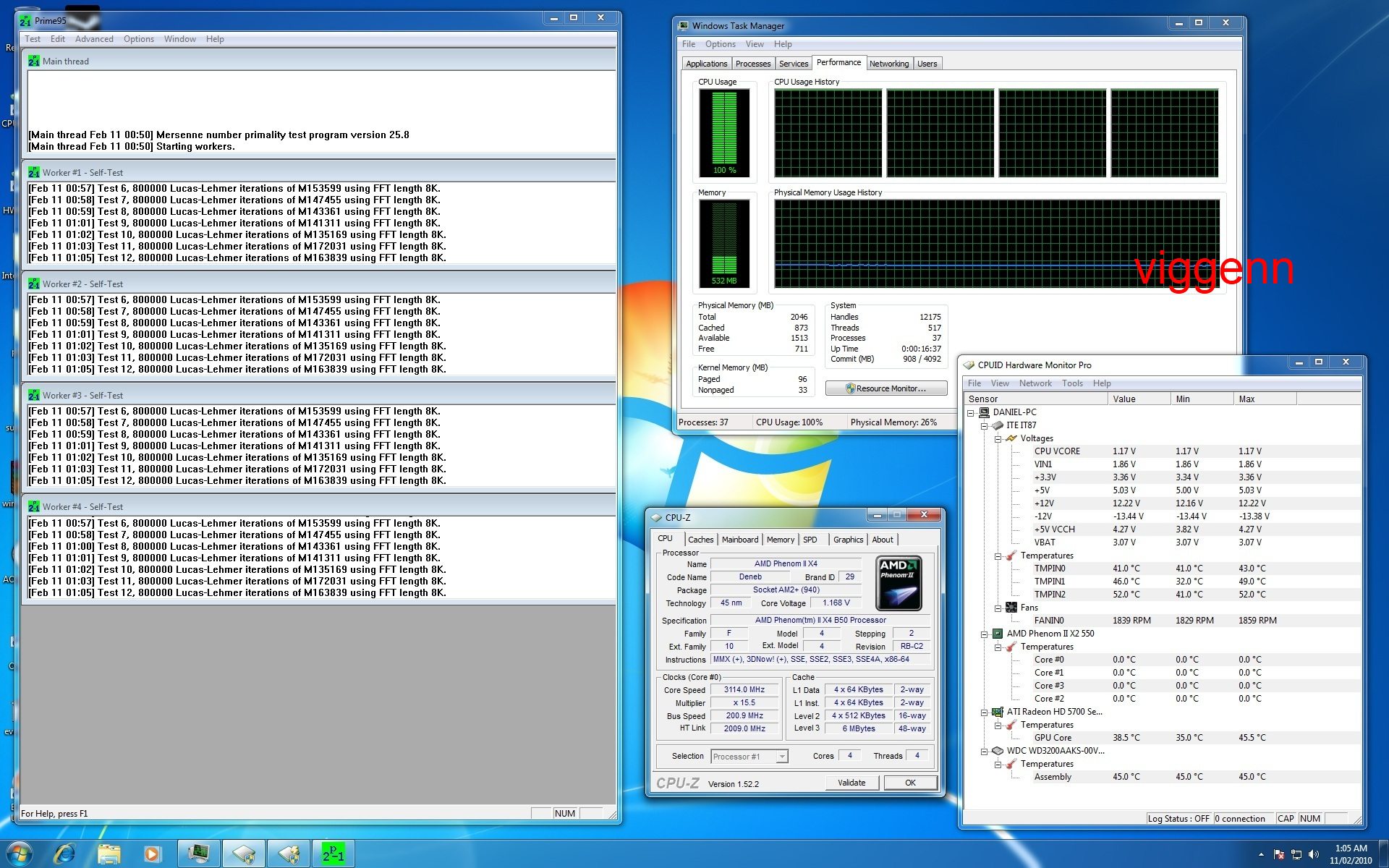Image resolution: width=1389 pixels, height=868 pixels.
Task: Show hidden tray icons arrow
Action: 1262,855
